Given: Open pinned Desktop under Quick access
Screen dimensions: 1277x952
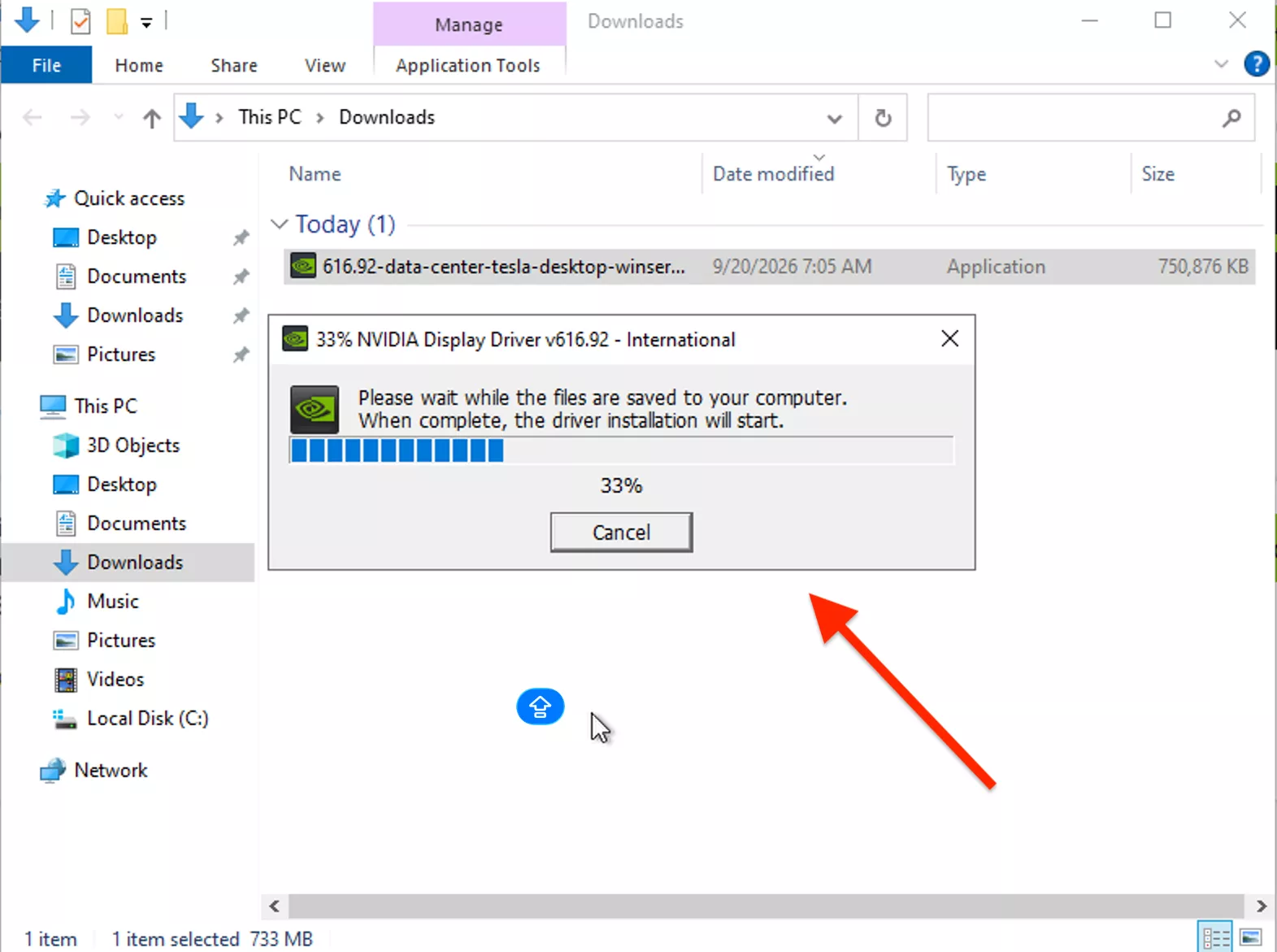Looking at the screenshot, I should click(x=122, y=237).
